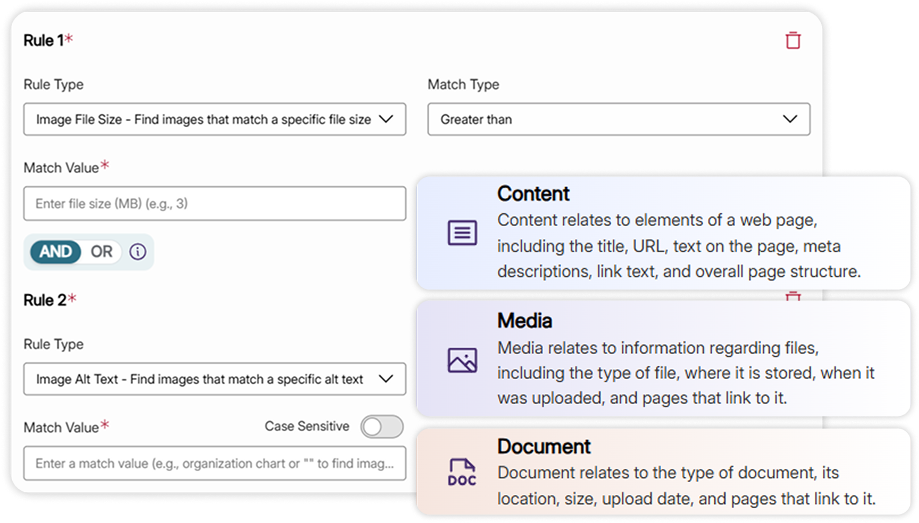Click the Media image icon
Screen dimensions: 919x523
click(461, 360)
